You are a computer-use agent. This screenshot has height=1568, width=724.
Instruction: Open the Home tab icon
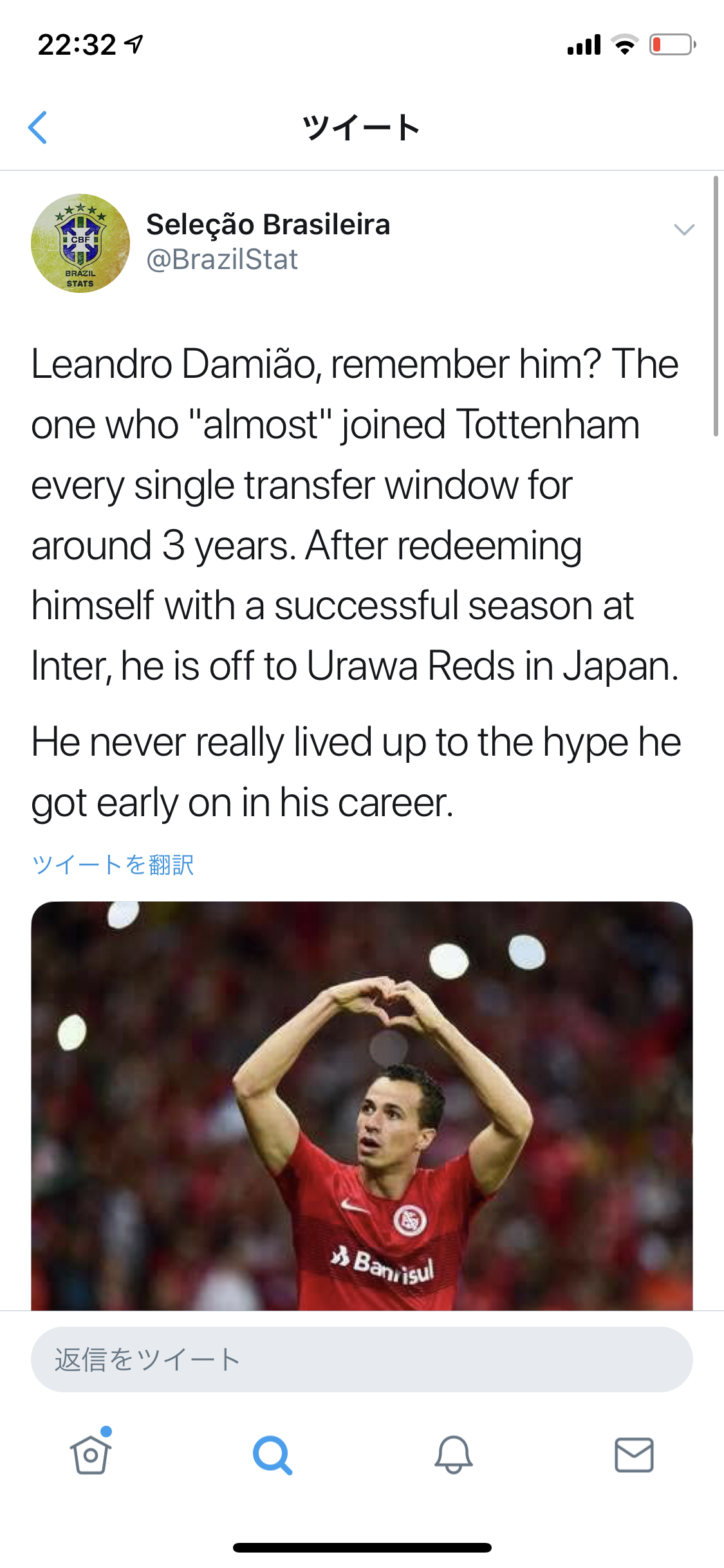pyautogui.click(x=90, y=1453)
